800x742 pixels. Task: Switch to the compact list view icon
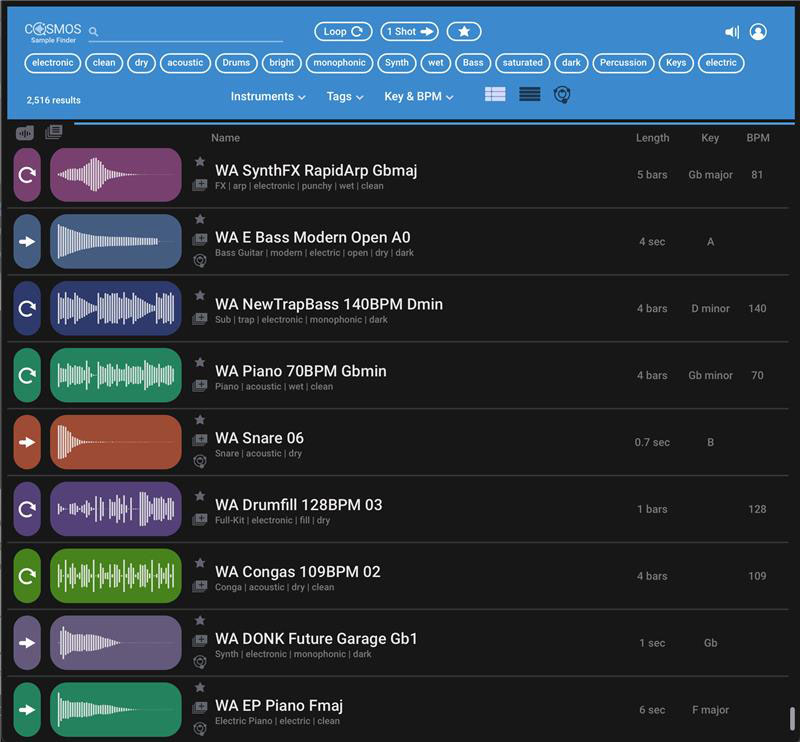[530, 95]
